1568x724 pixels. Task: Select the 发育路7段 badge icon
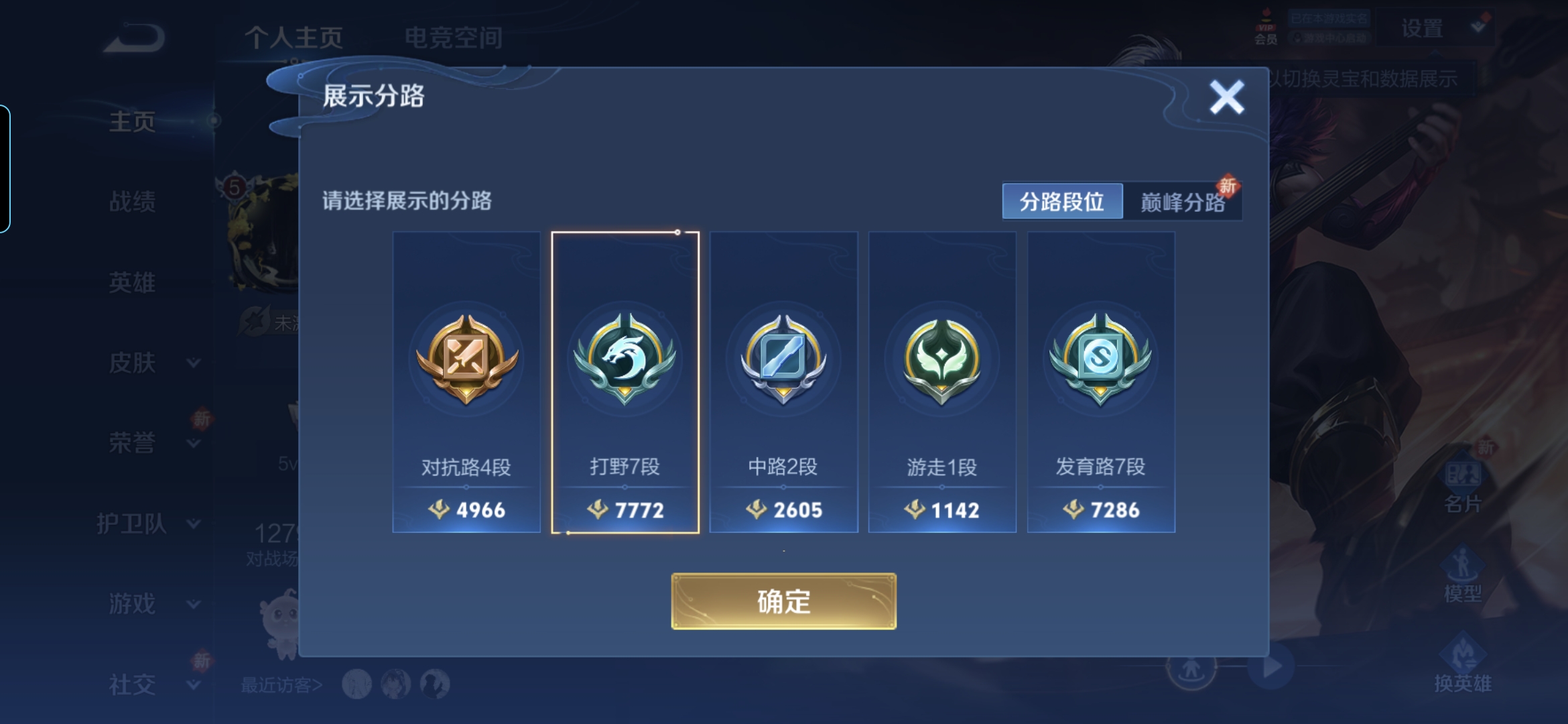click(1100, 359)
